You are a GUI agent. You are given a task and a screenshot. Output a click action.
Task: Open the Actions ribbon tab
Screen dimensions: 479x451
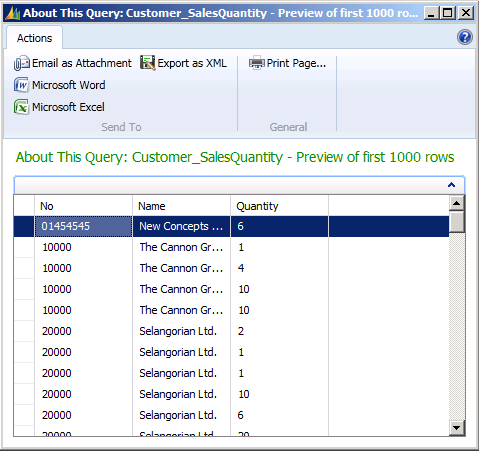[34, 38]
